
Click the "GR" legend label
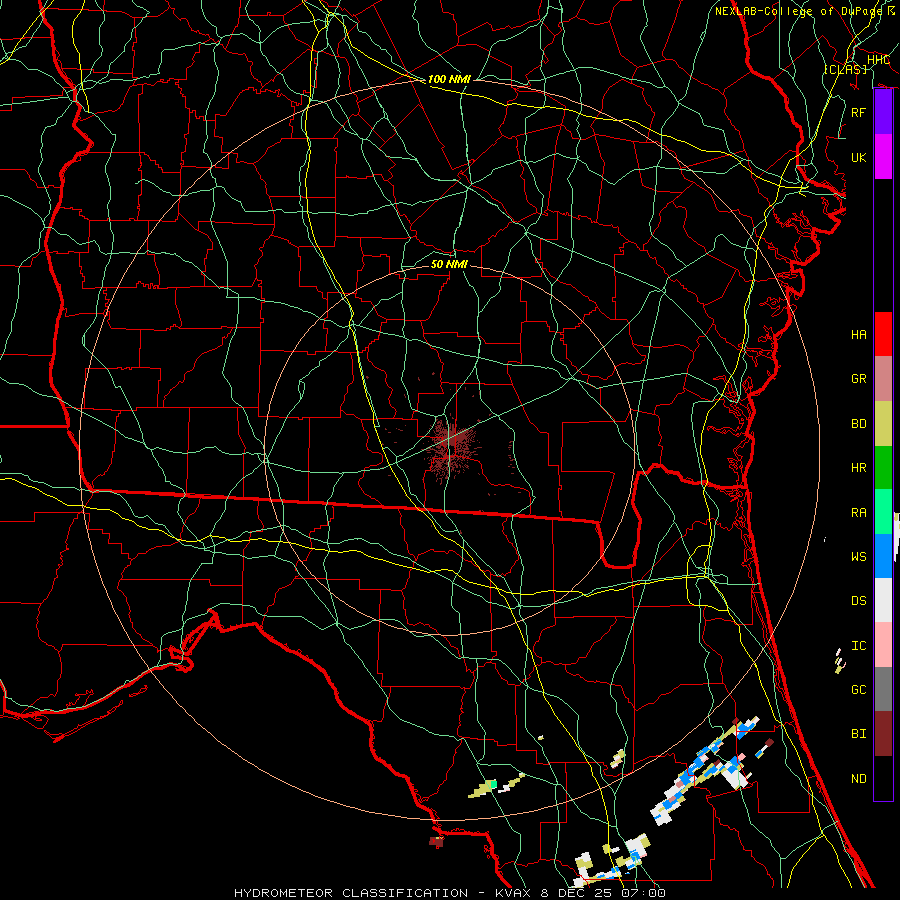tap(858, 379)
